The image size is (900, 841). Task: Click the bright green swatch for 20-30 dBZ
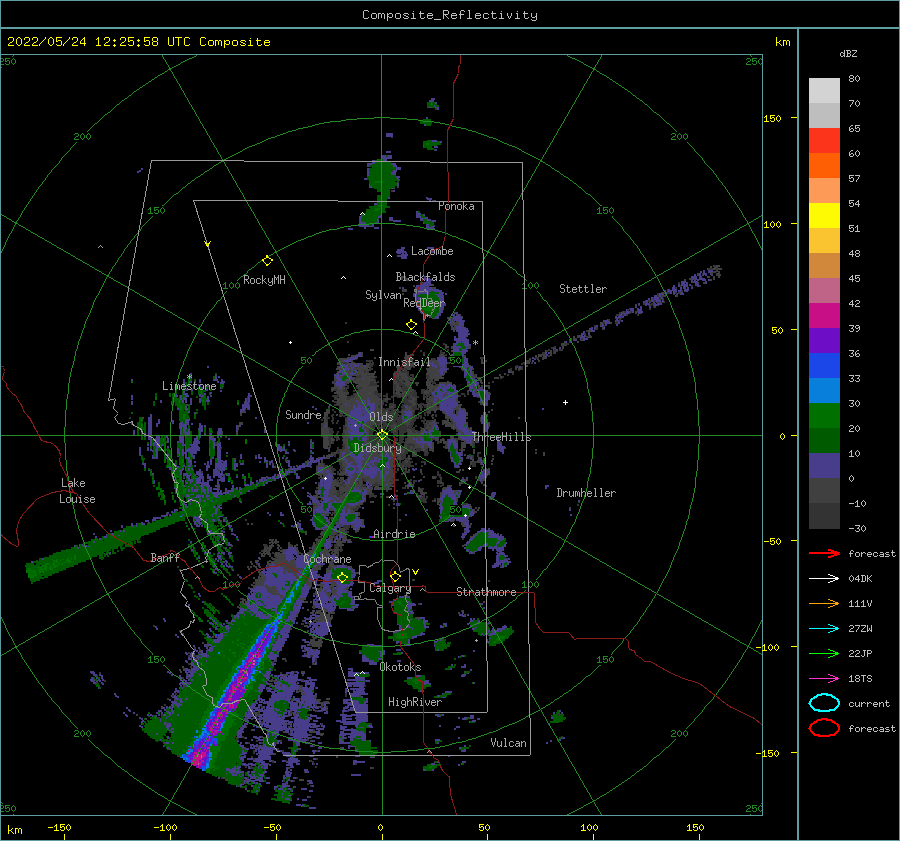[x=824, y=416]
